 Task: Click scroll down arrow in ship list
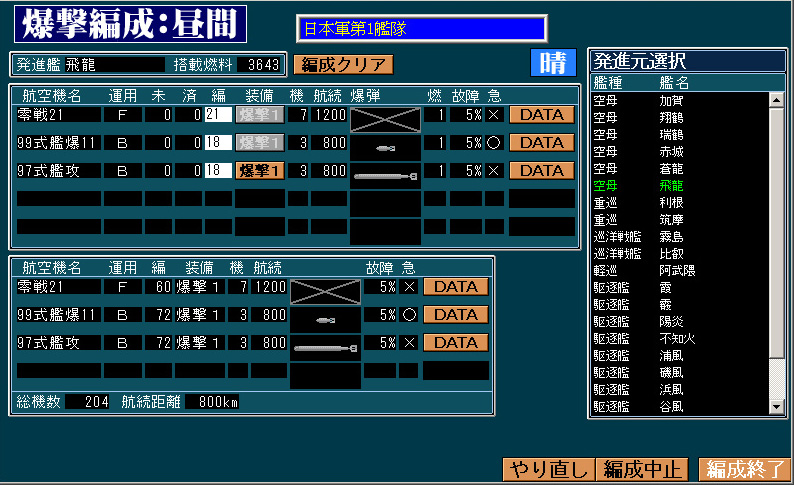[x=776, y=407]
